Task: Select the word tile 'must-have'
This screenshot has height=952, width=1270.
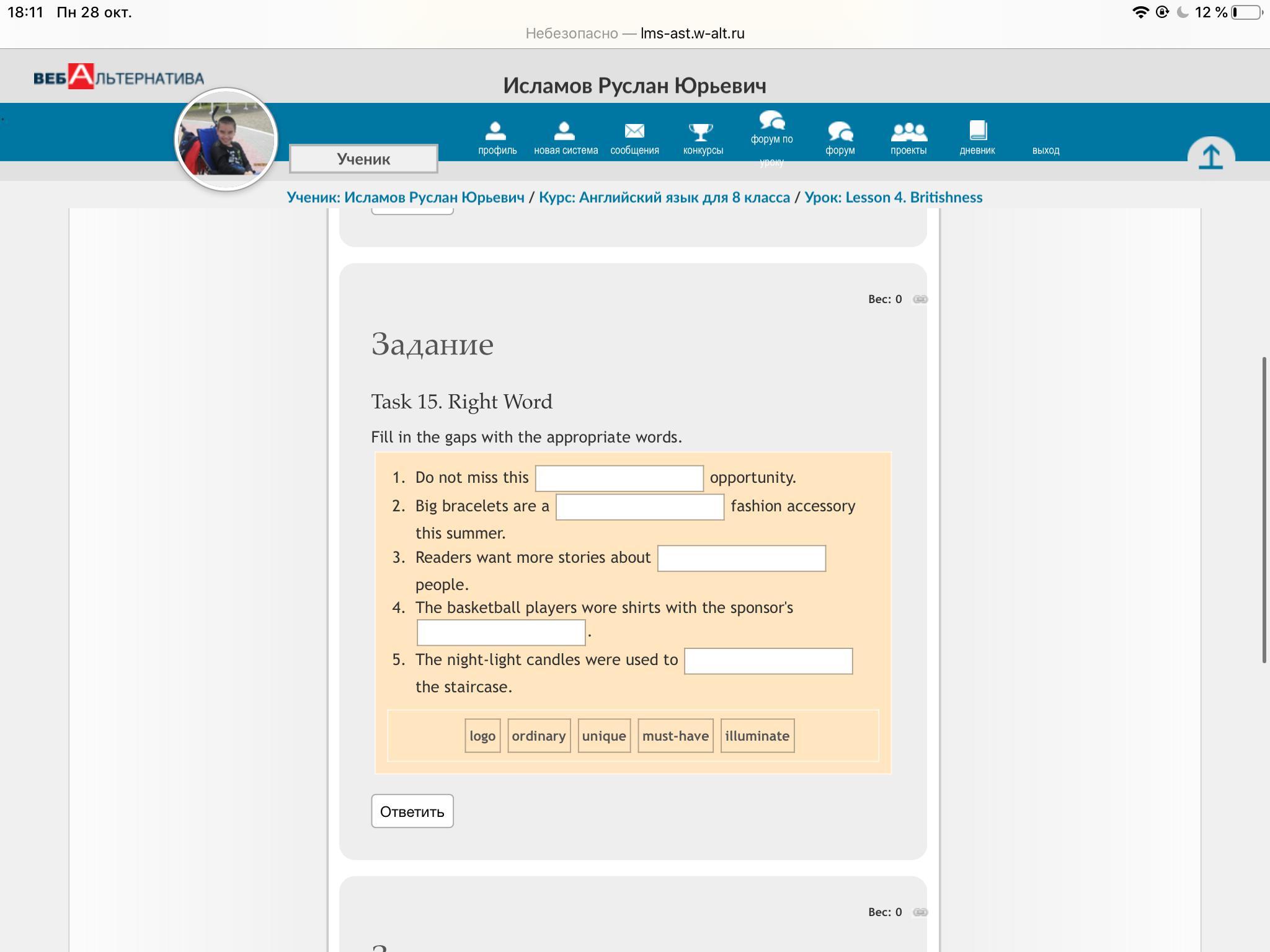Action: pyautogui.click(x=675, y=736)
